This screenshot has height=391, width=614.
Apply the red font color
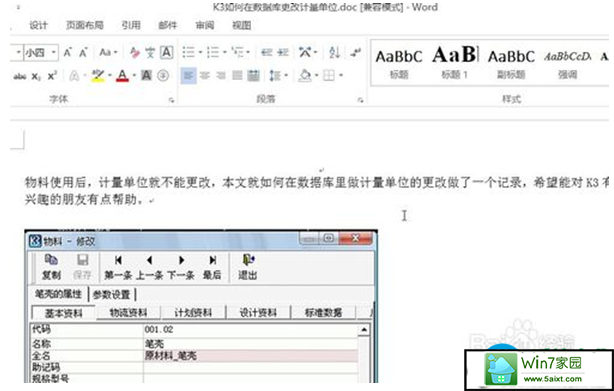click(x=123, y=75)
